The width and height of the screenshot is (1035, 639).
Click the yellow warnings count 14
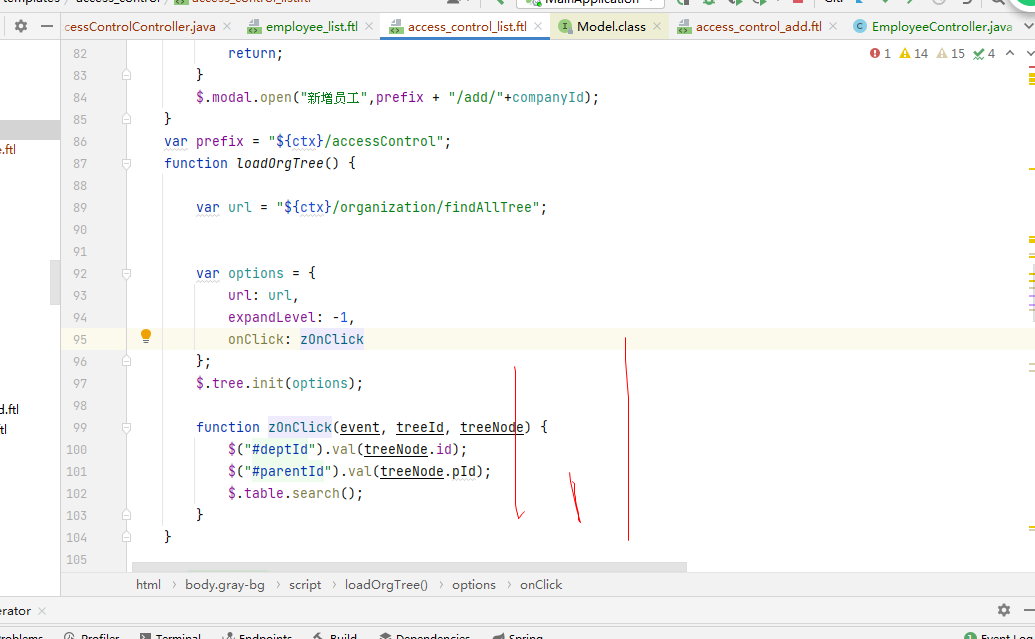914,53
